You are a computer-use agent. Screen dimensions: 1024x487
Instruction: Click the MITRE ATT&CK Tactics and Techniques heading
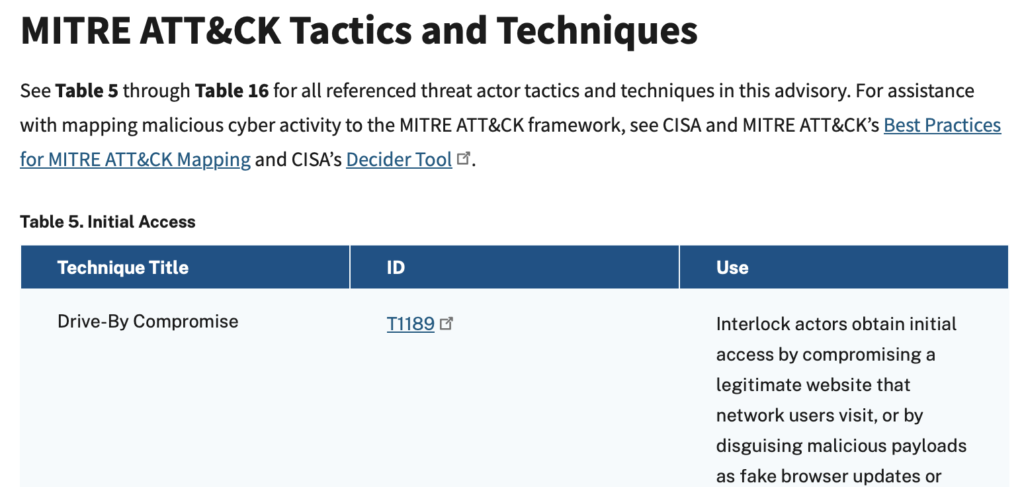358,32
